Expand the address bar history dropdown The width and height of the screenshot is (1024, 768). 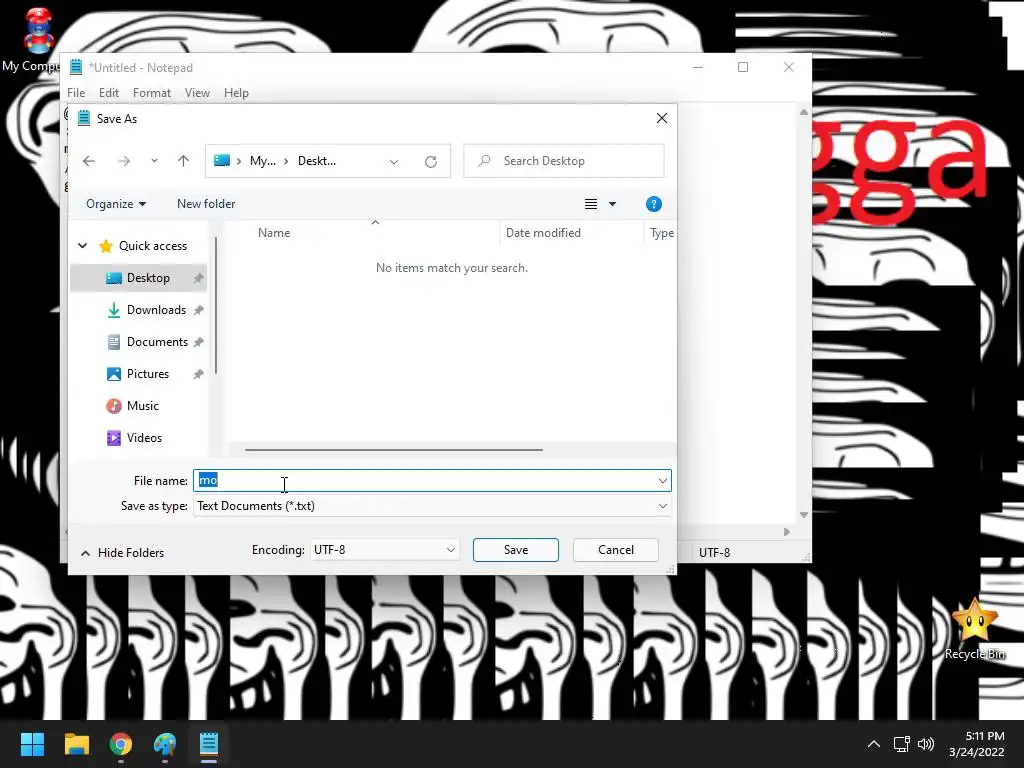tap(394, 161)
